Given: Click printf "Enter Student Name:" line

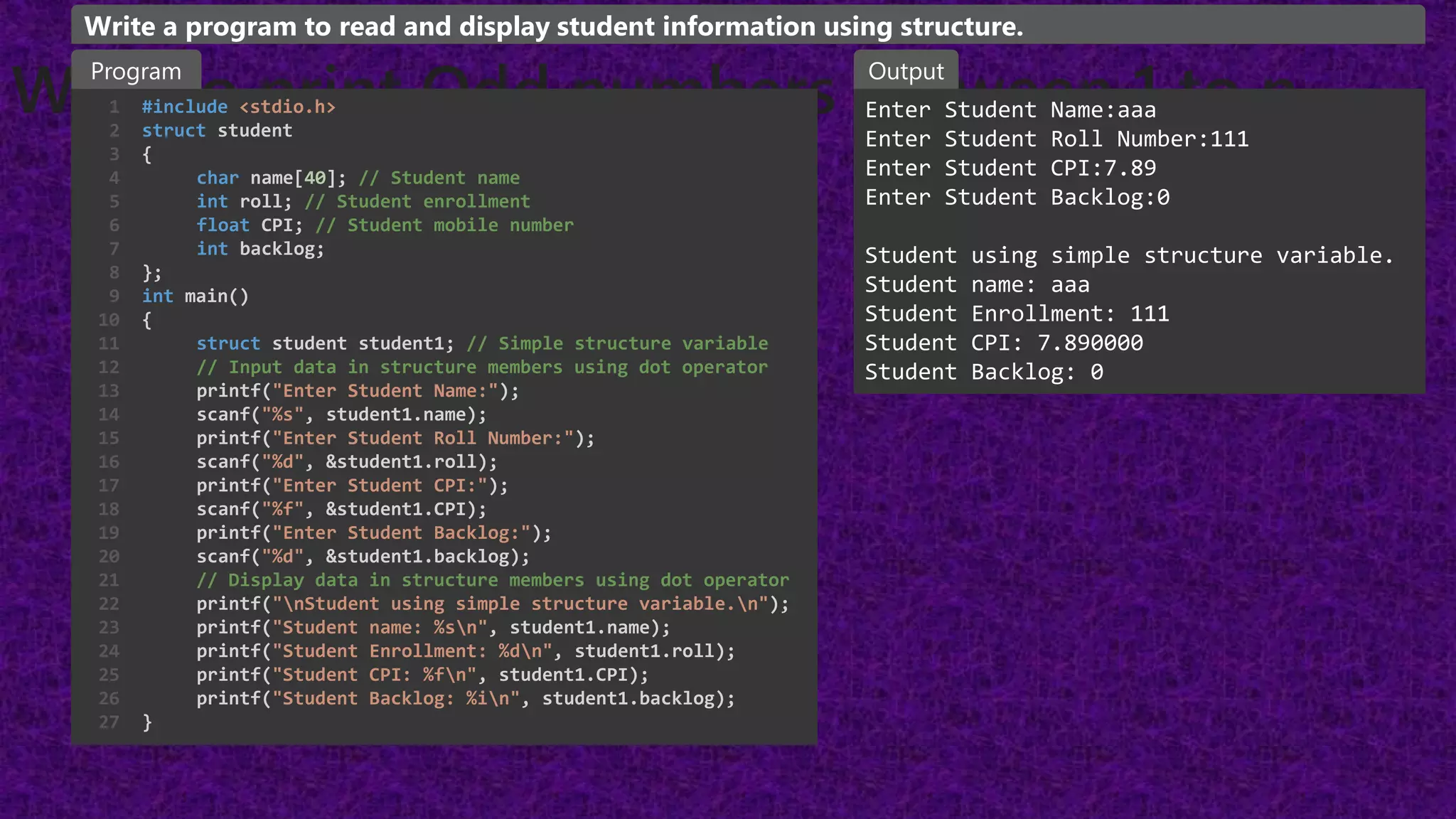Looking at the screenshot, I should tap(358, 390).
